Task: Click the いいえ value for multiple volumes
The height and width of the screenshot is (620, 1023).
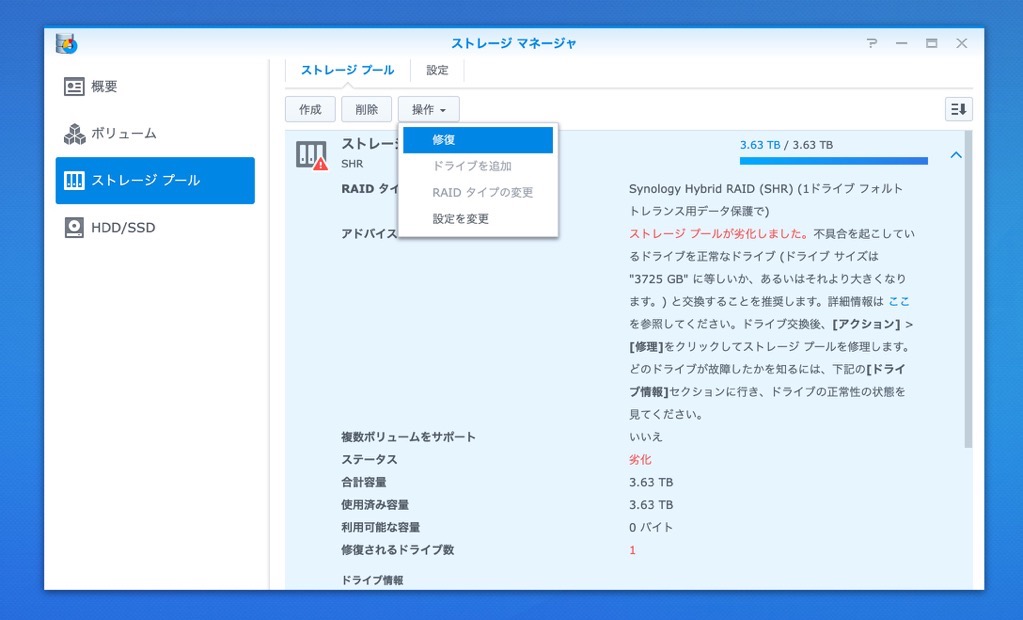Action: point(645,437)
